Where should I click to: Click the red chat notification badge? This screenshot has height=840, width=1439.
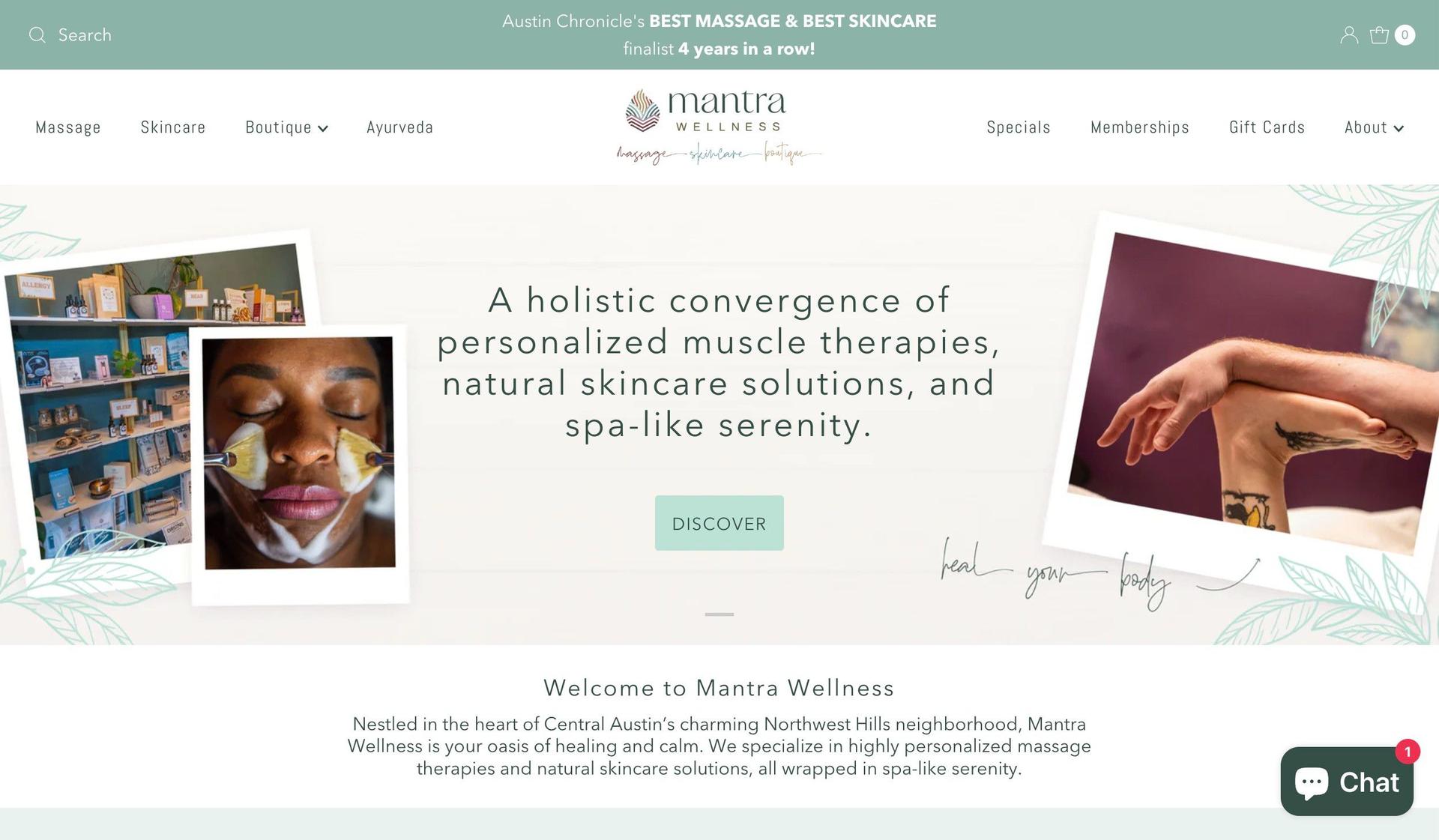pyautogui.click(x=1408, y=752)
